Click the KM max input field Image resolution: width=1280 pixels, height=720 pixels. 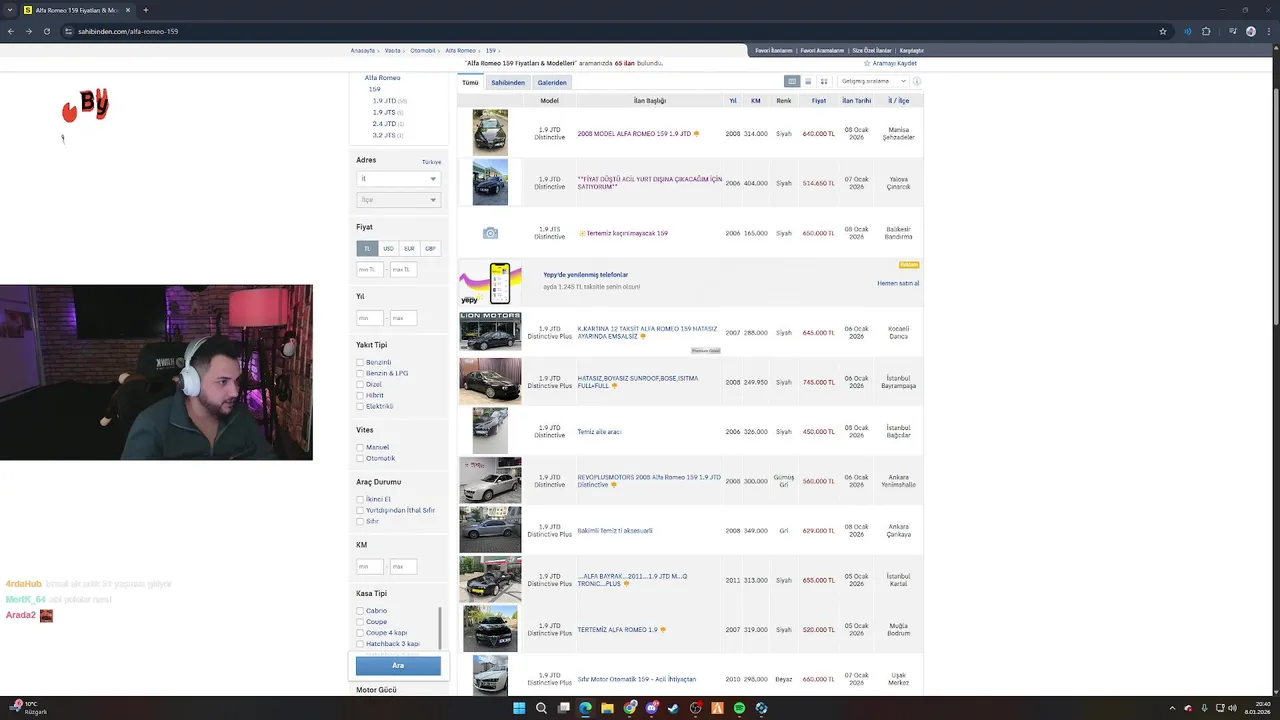pos(403,566)
